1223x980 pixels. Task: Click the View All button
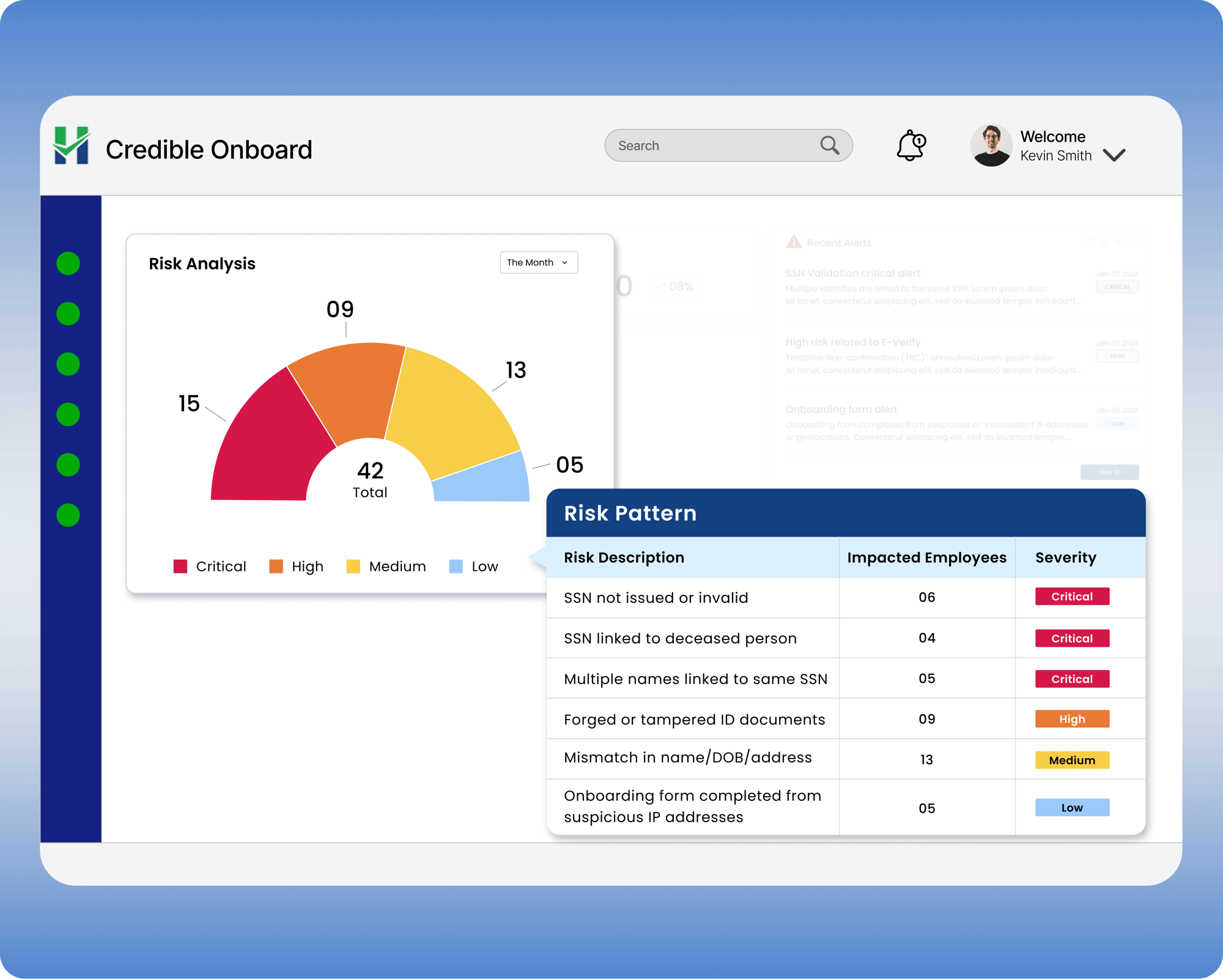[x=1109, y=472]
